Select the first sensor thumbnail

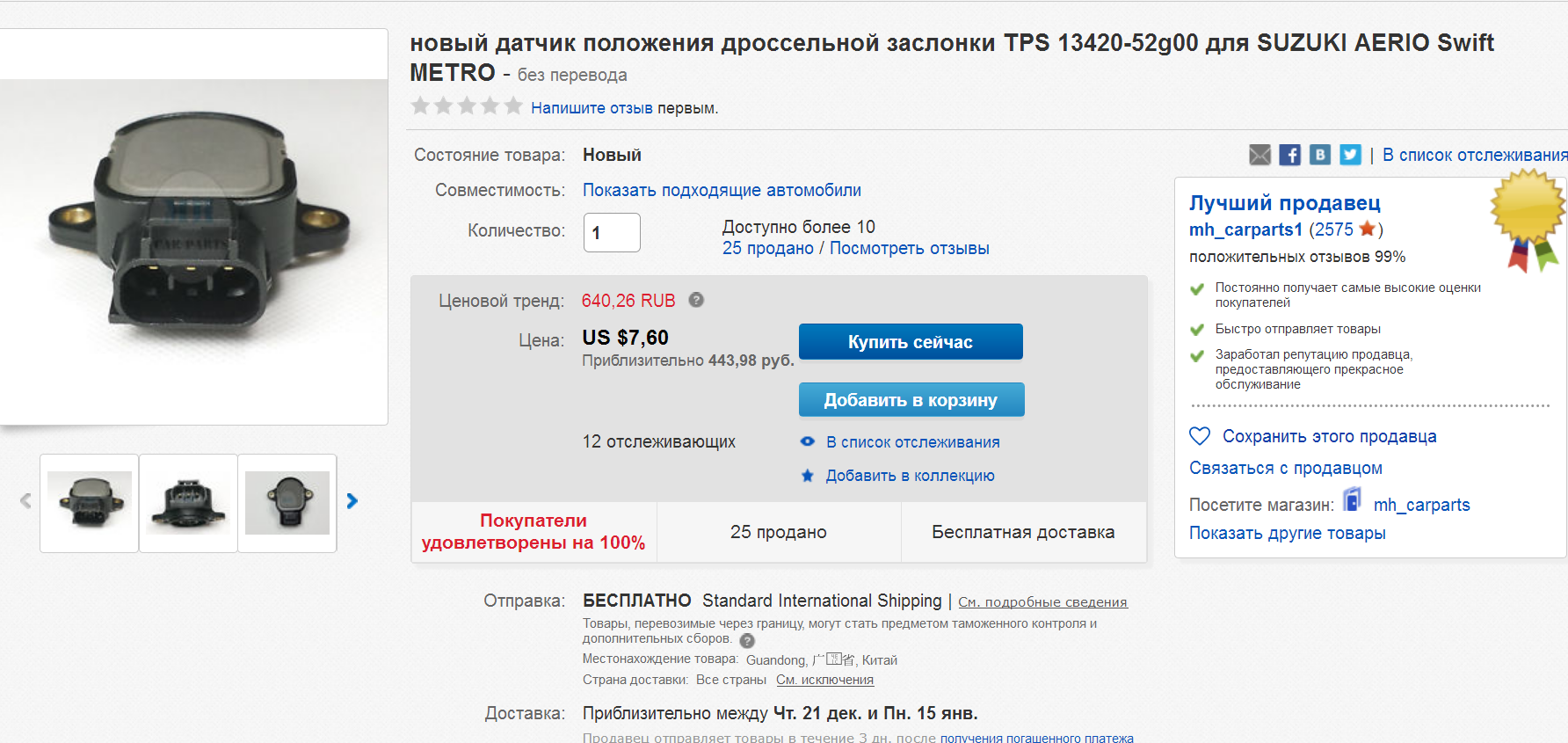[x=90, y=503]
